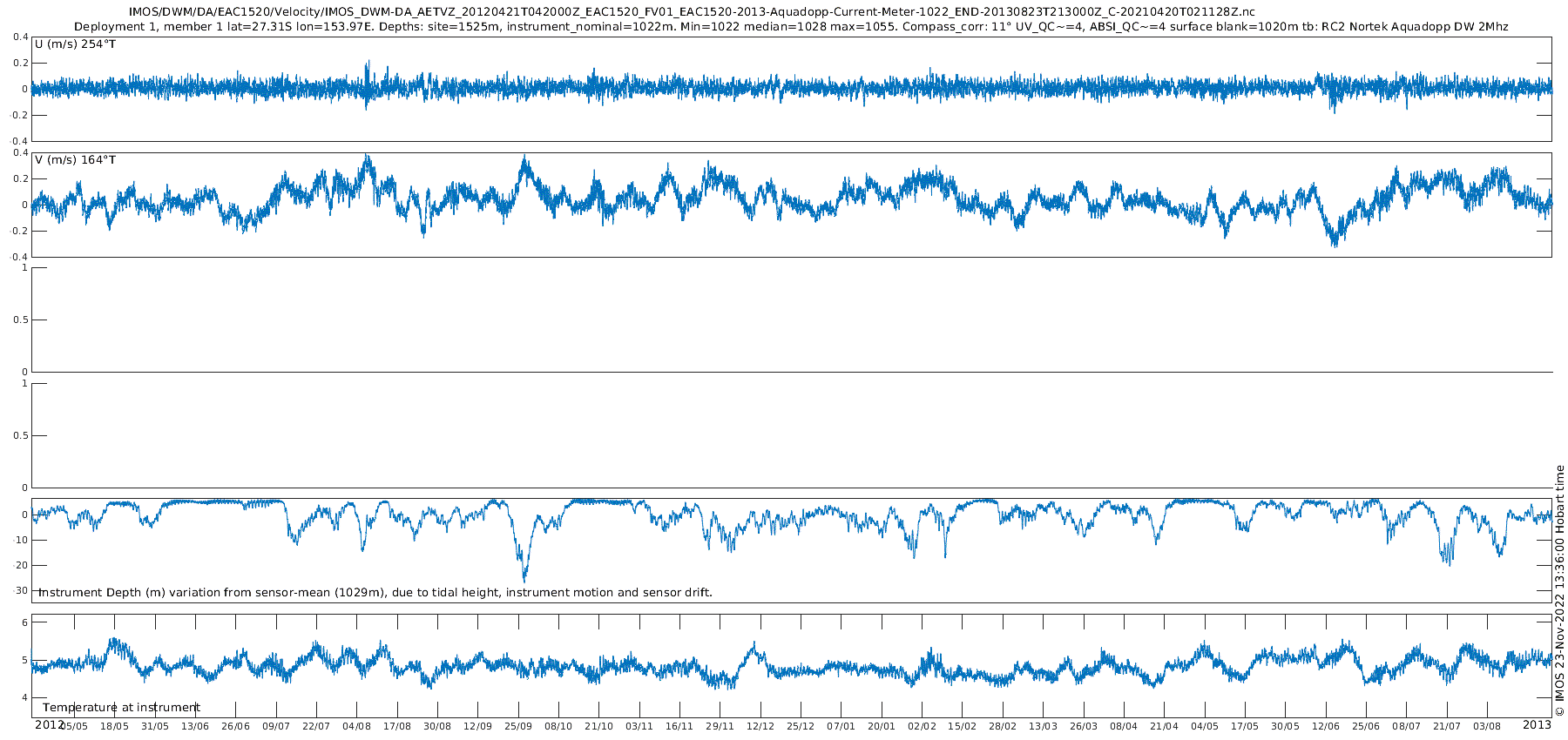This screenshot has height=740, width=1568.
Task: Click the '26/03' date tick label
Action: click(1083, 726)
